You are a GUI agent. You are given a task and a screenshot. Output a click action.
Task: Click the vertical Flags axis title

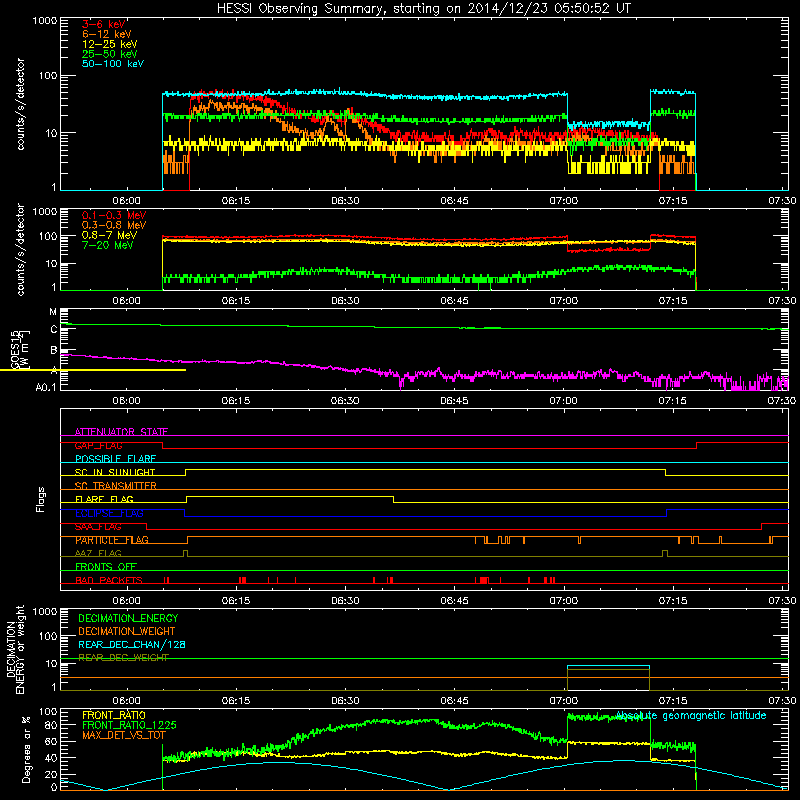click(41, 499)
